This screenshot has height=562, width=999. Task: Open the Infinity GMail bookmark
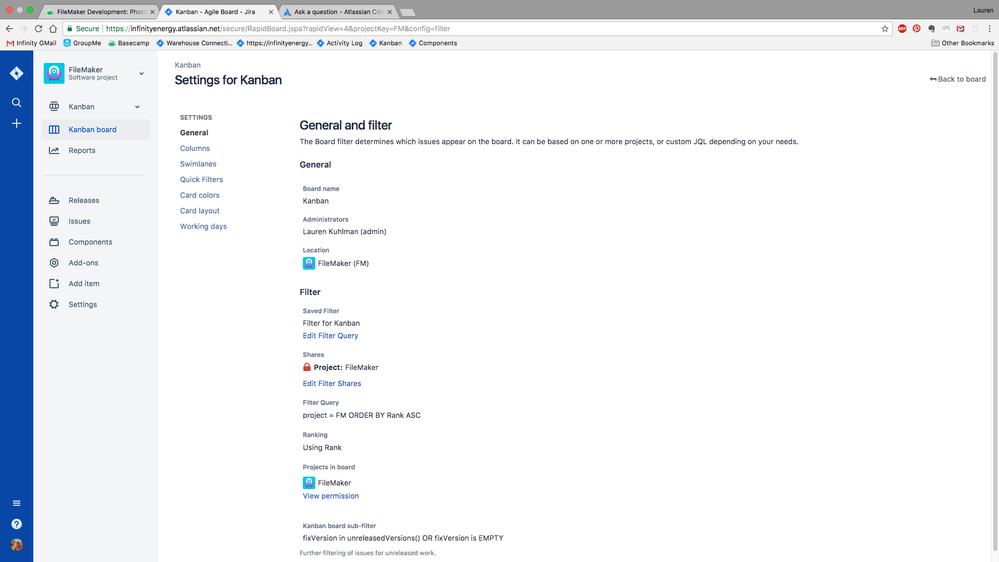point(31,43)
